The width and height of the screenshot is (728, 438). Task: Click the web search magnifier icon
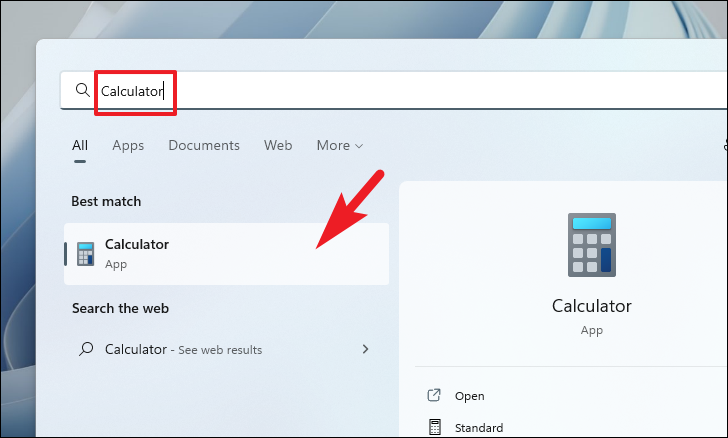[x=86, y=349]
